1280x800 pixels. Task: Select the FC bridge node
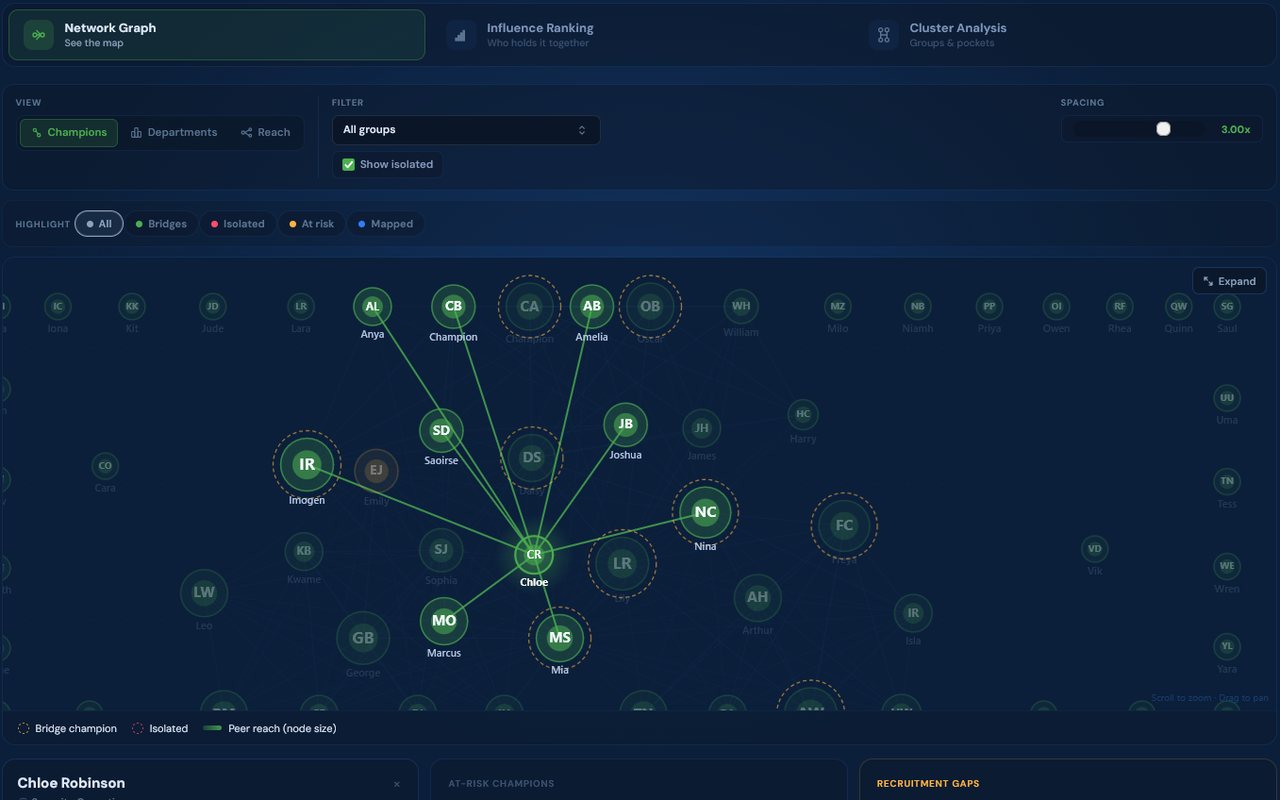844,525
